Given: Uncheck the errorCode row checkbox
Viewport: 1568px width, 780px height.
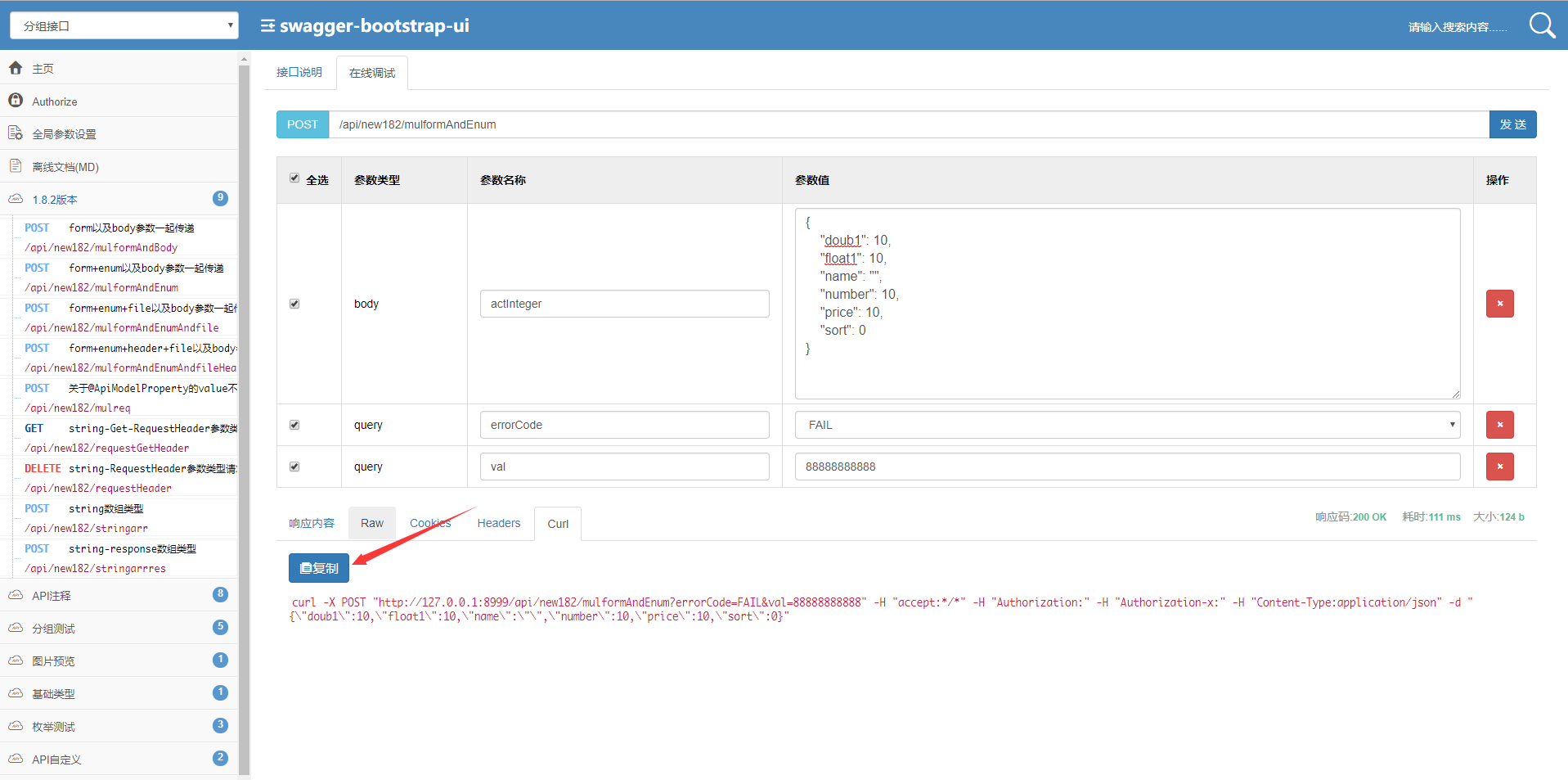Looking at the screenshot, I should click(x=294, y=425).
